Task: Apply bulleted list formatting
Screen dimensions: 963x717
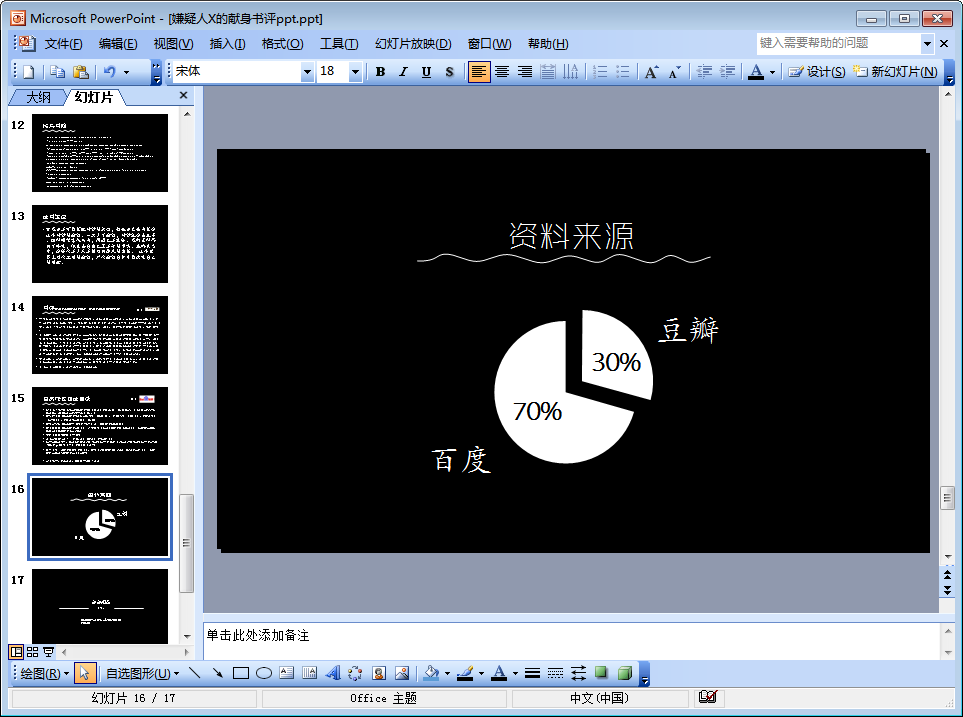Action: 623,72
